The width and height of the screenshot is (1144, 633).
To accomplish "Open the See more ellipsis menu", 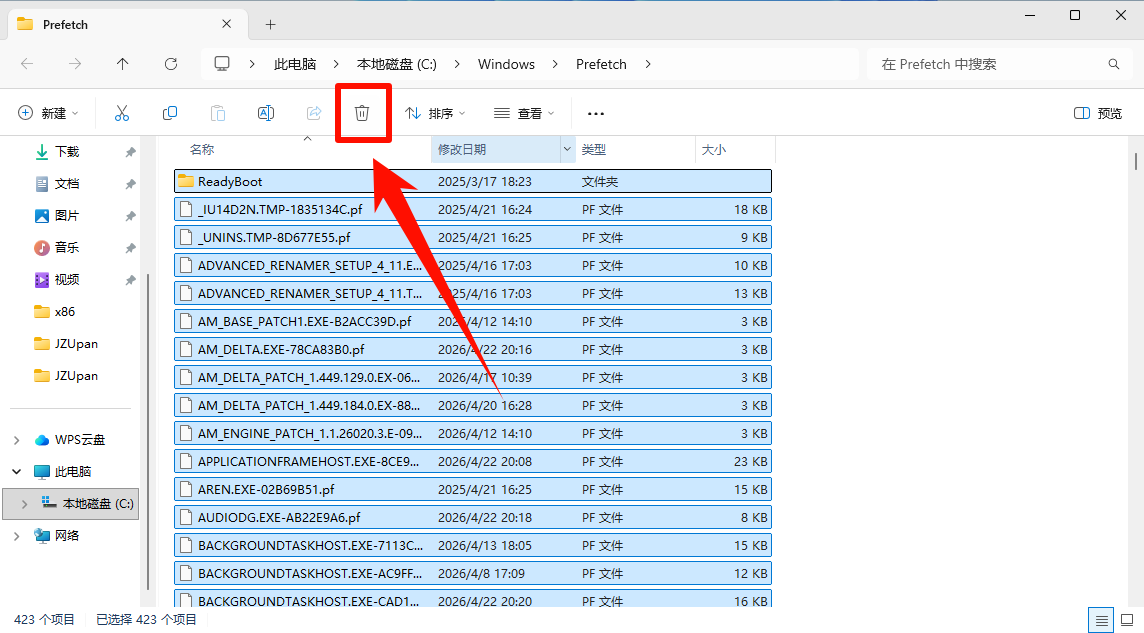I will click(596, 114).
